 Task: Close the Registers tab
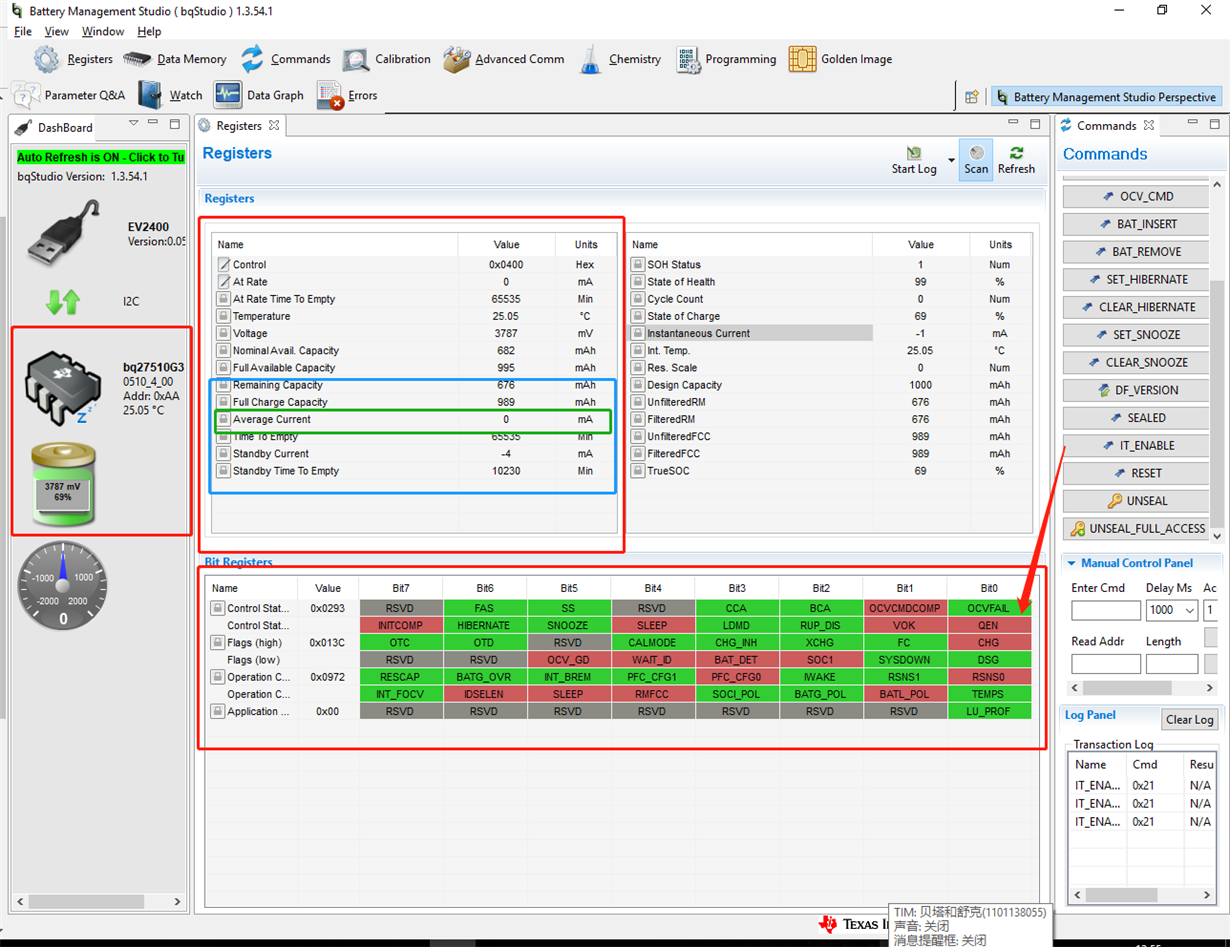(274, 125)
